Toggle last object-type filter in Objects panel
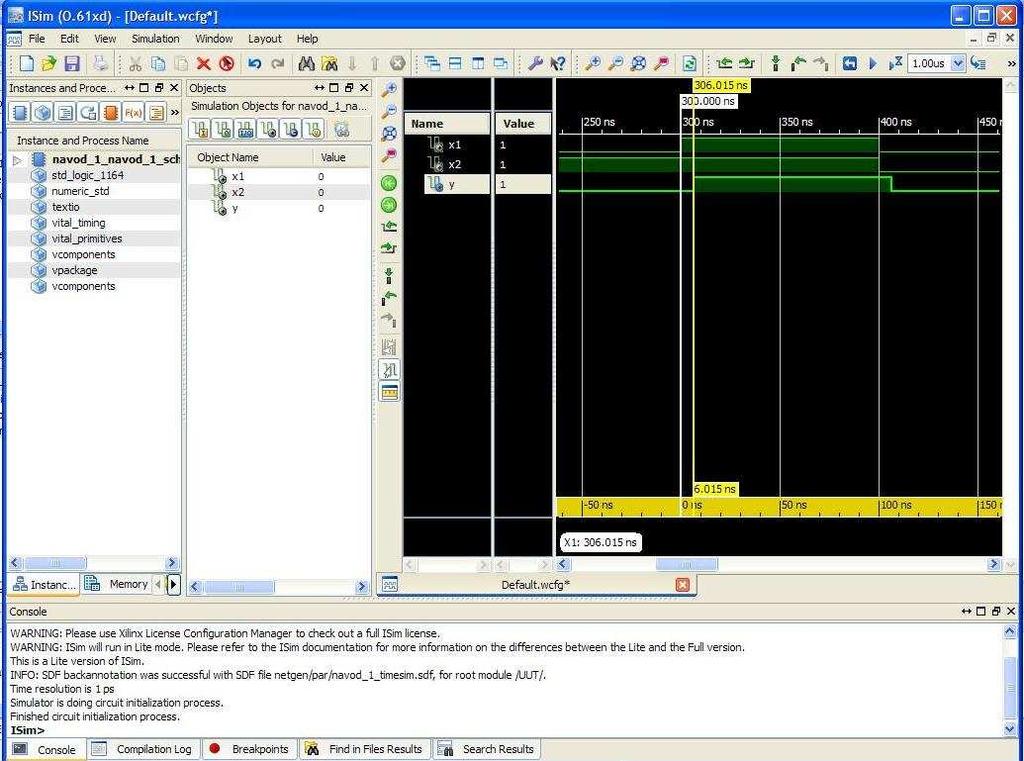 tap(313, 130)
